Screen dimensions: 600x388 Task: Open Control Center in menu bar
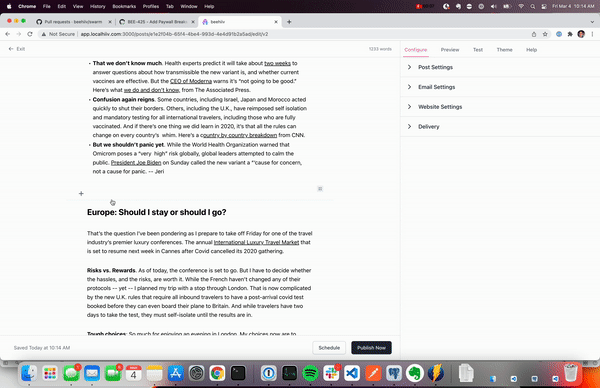point(544,6)
